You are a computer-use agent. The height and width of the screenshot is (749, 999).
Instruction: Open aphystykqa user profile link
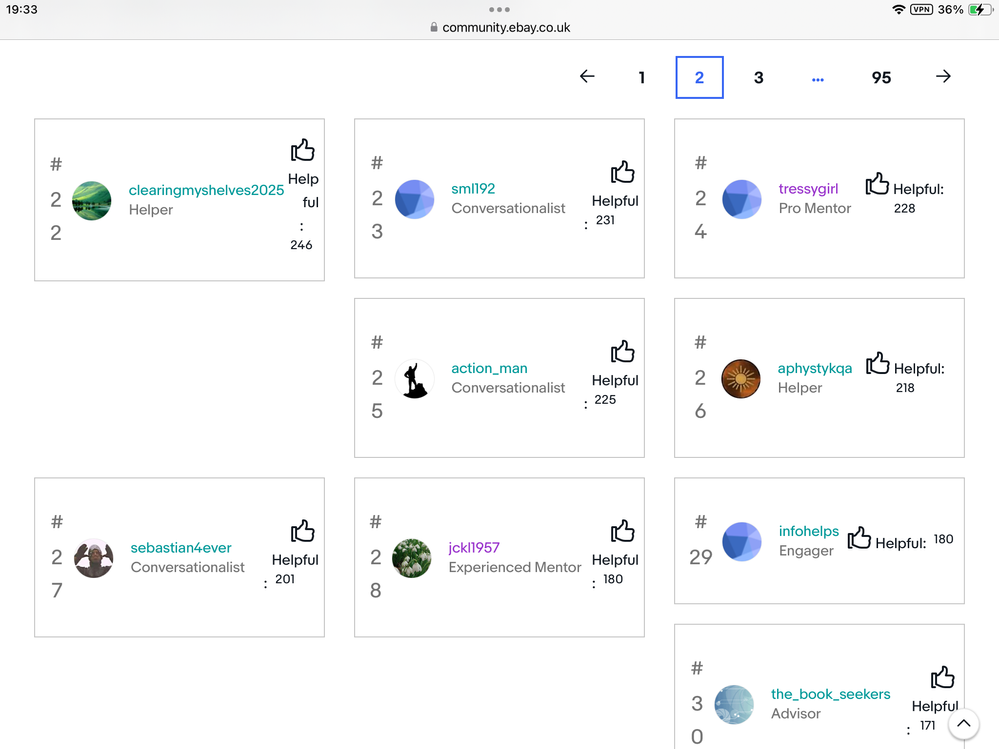(x=814, y=368)
